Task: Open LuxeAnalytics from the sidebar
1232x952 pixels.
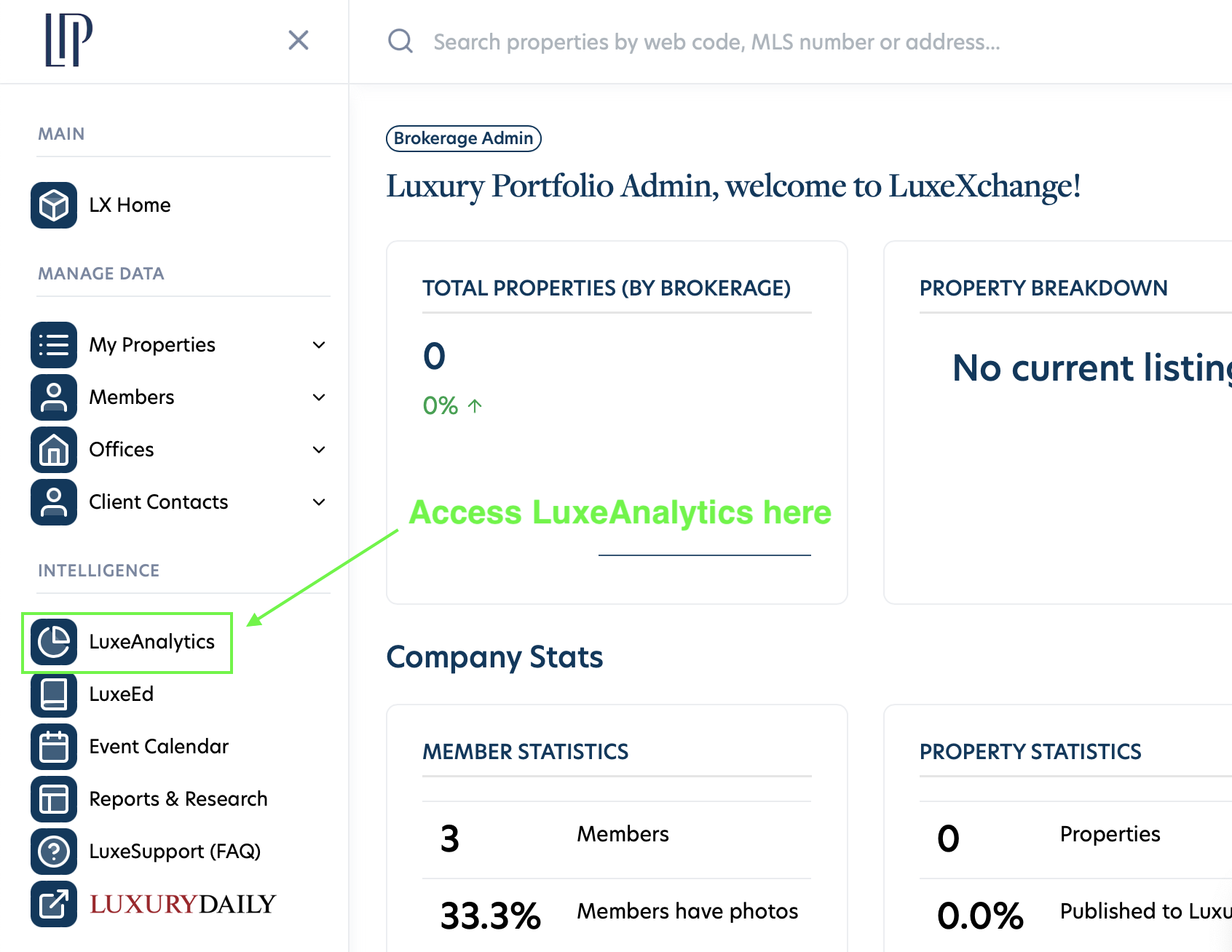Action: point(152,642)
